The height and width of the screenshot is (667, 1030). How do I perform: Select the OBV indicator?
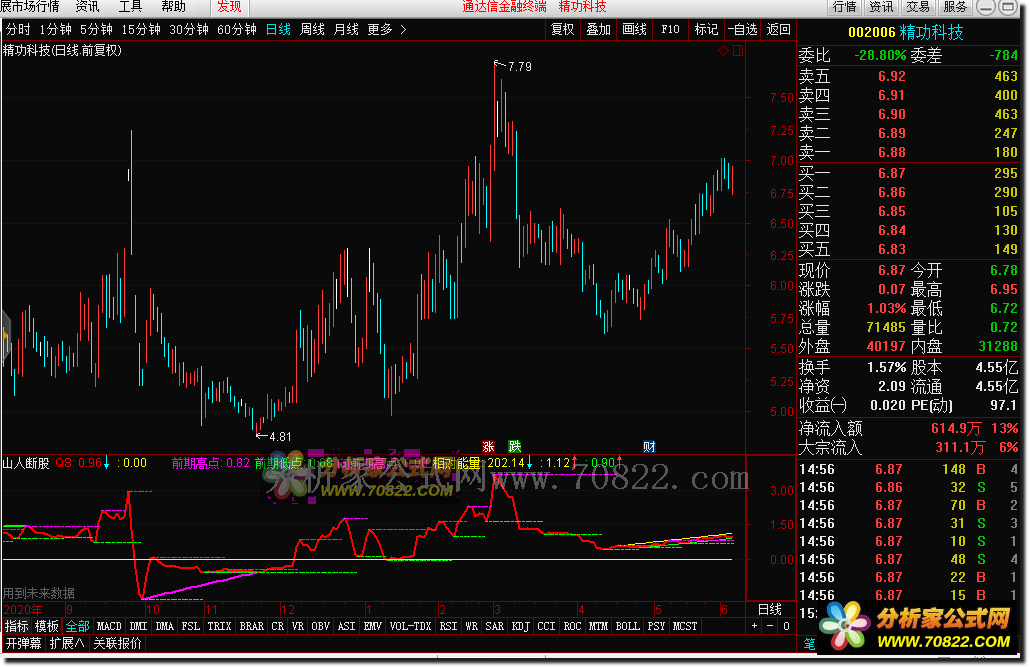click(321, 626)
